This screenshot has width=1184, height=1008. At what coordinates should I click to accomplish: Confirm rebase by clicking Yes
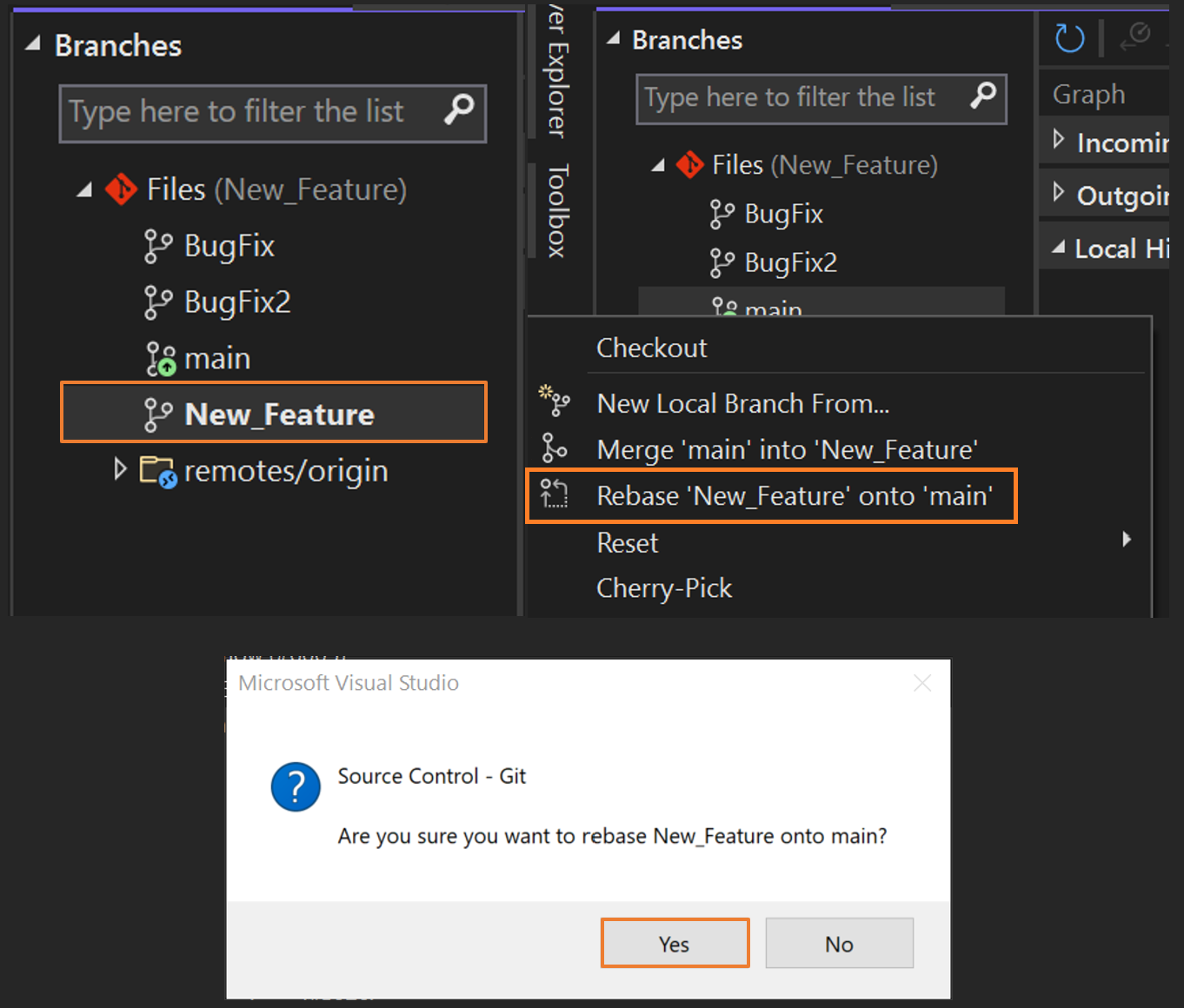click(x=675, y=943)
